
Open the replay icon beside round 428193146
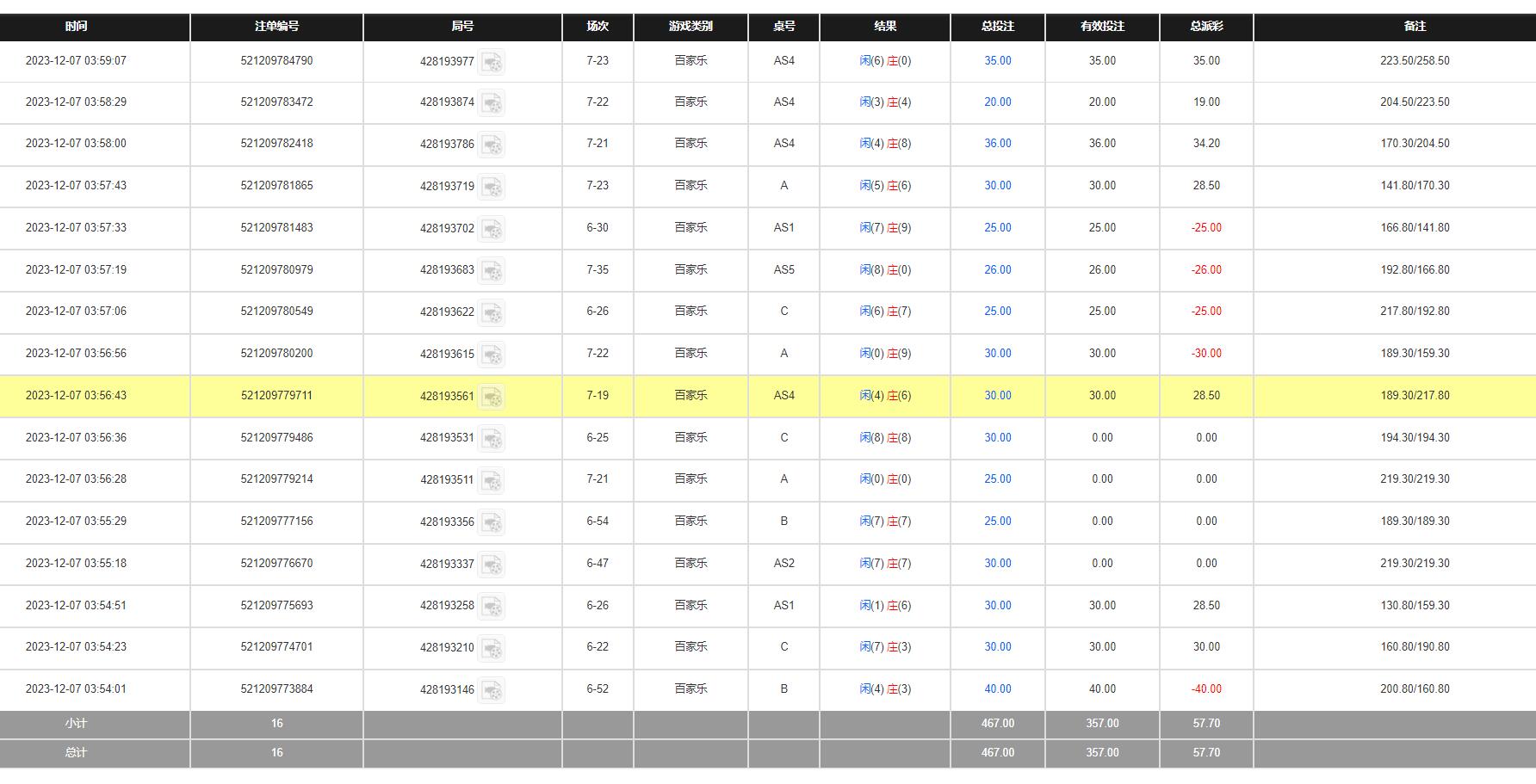coord(492,690)
